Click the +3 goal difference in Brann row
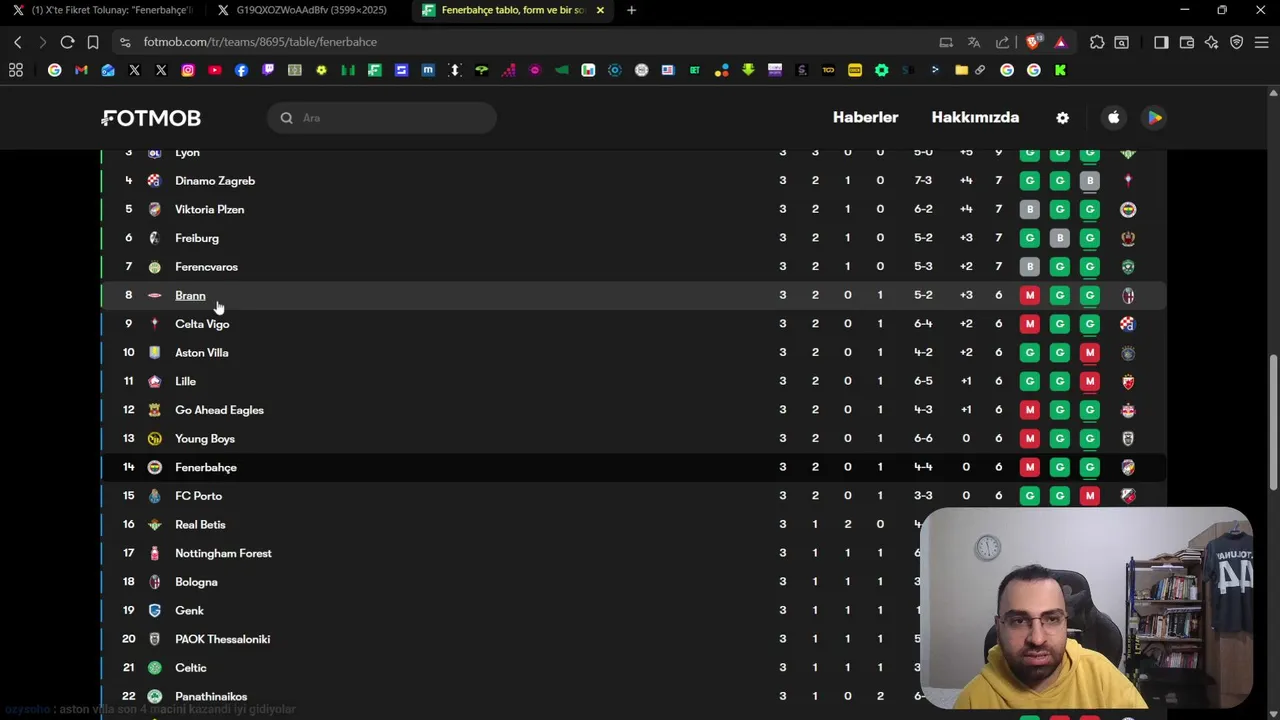 [966, 295]
